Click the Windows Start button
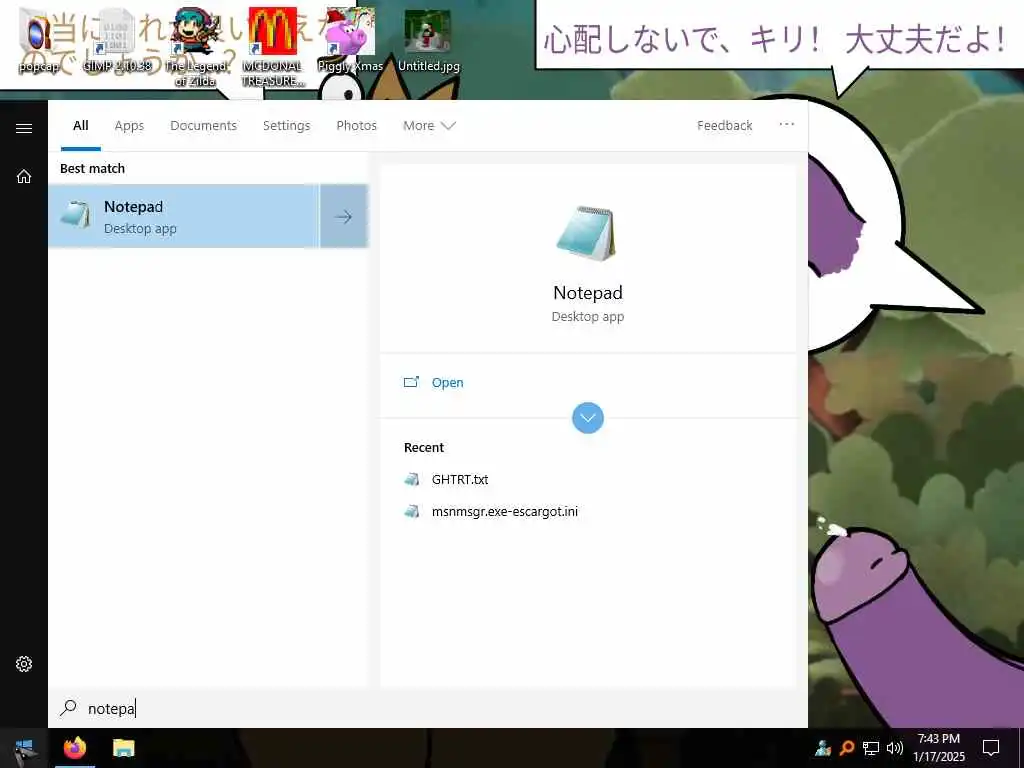1024x768 pixels. [24, 748]
